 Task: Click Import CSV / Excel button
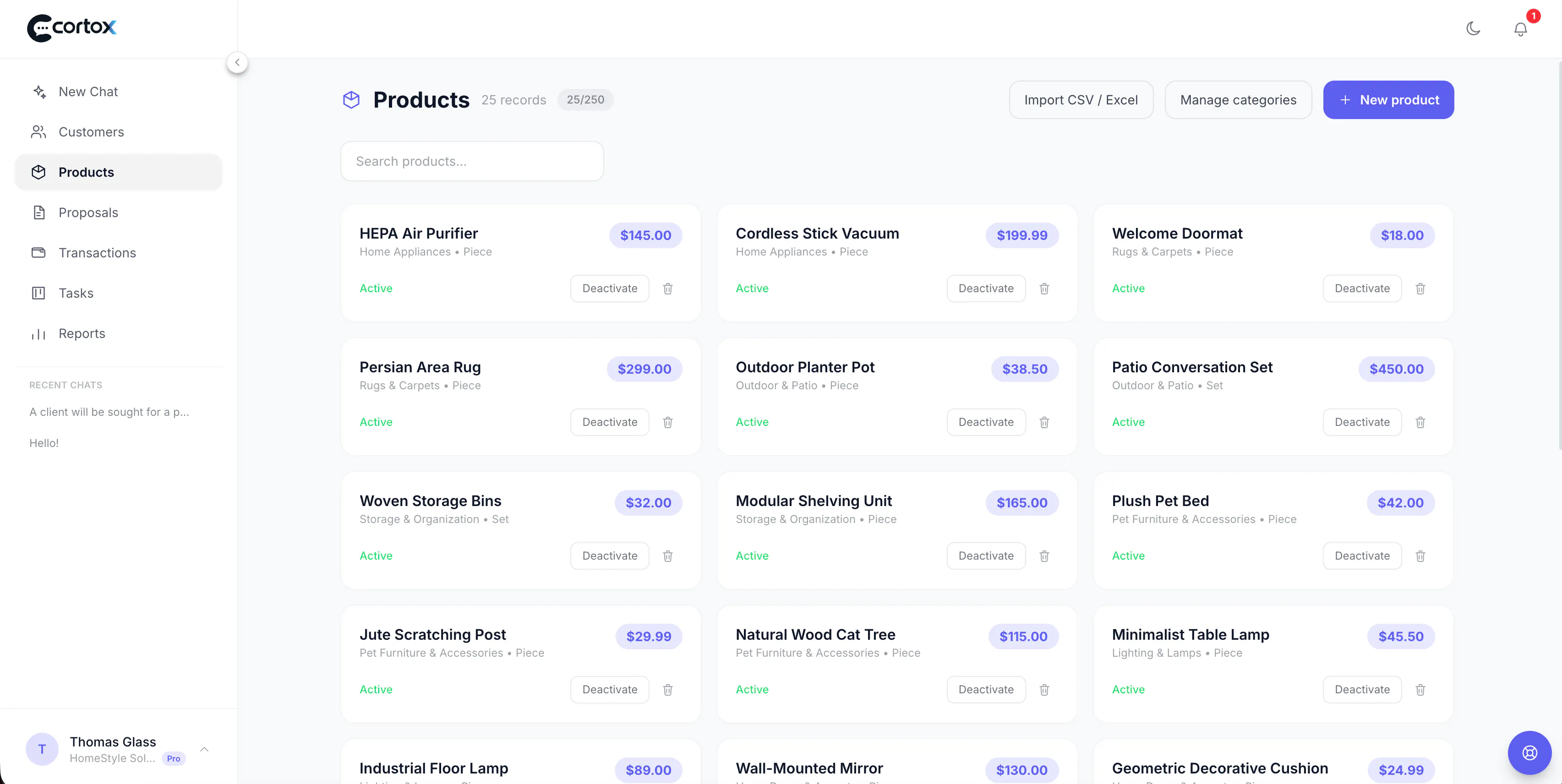pos(1081,100)
